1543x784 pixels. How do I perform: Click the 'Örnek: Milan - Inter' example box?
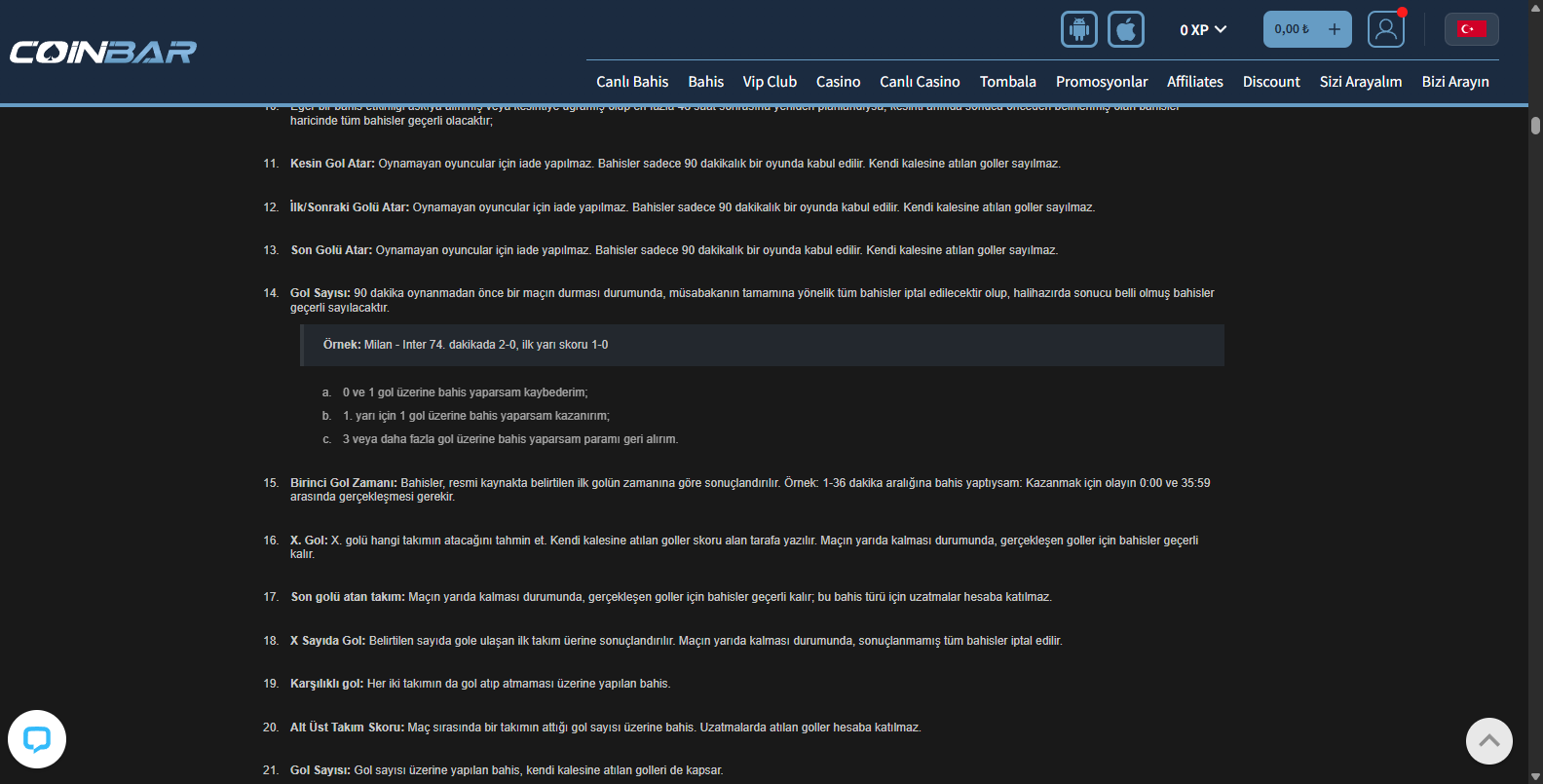point(762,345)
